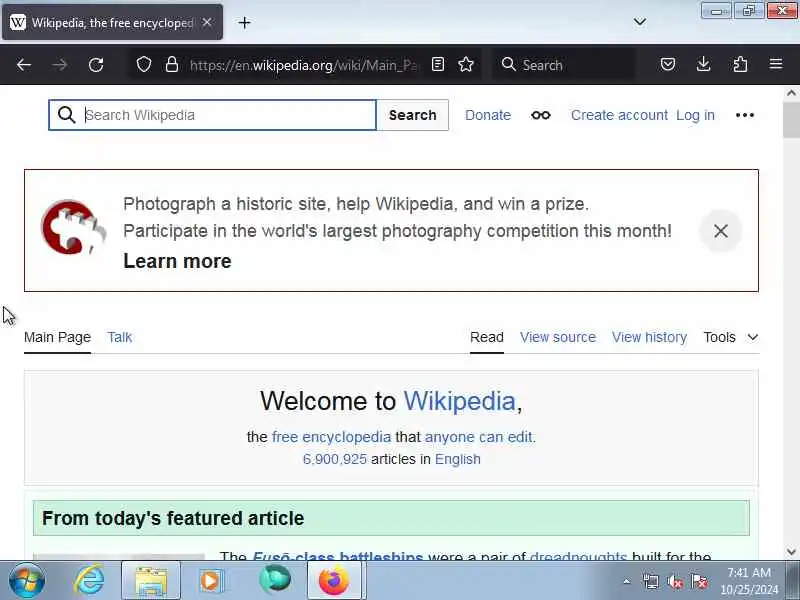Click the page scrollbar up arrow
The height and width of the screenshot is (600, 800).
pyautogui.click(x=791, y=93)
